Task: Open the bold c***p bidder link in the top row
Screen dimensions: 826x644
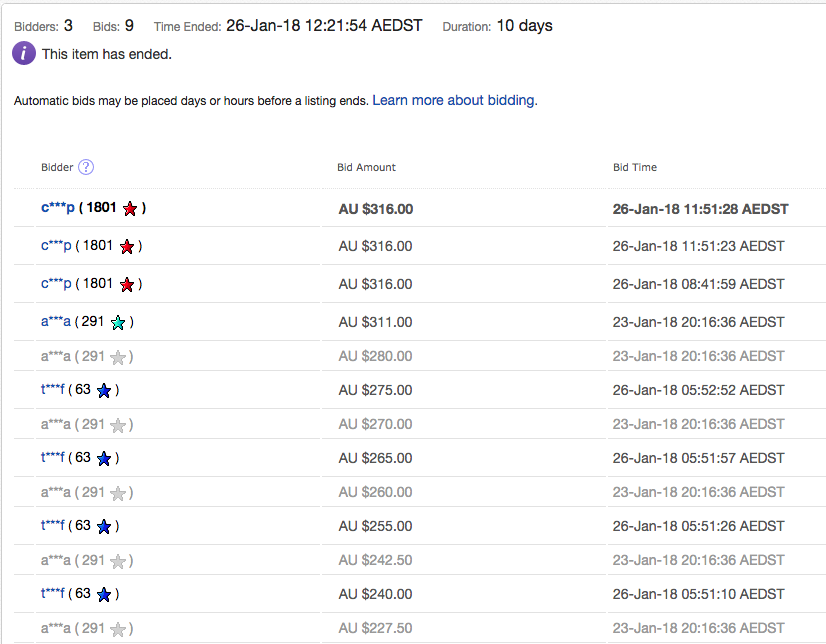Action: tap(58, 208)
